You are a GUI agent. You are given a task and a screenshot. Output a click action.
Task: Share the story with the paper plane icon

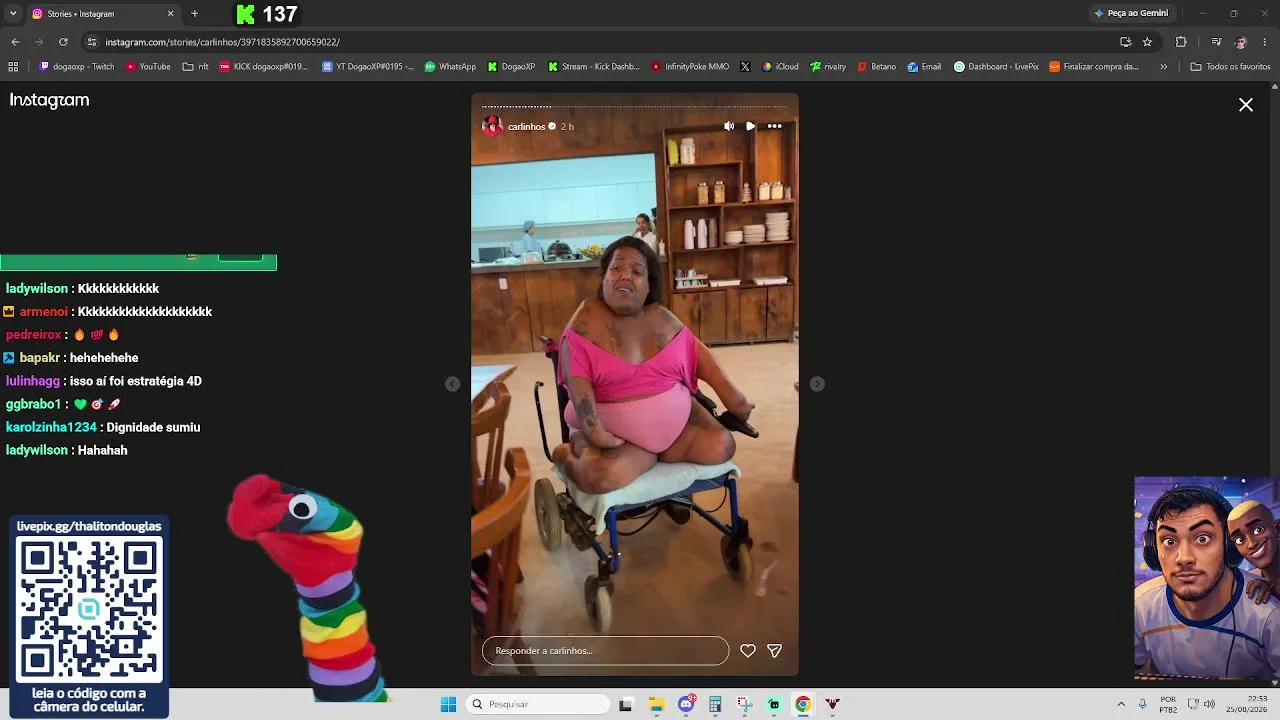coord(774,651)
